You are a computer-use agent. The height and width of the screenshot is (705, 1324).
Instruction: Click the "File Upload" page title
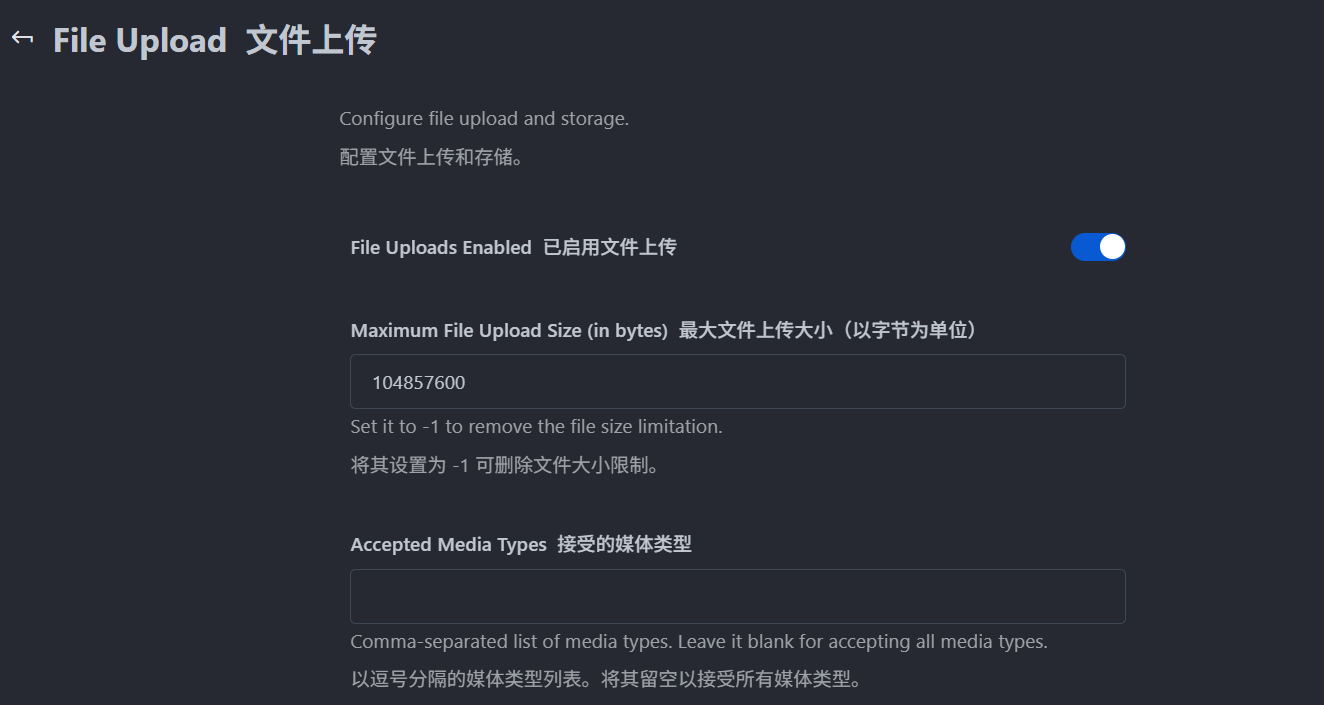pyautogui.click(x=140, y=41)
